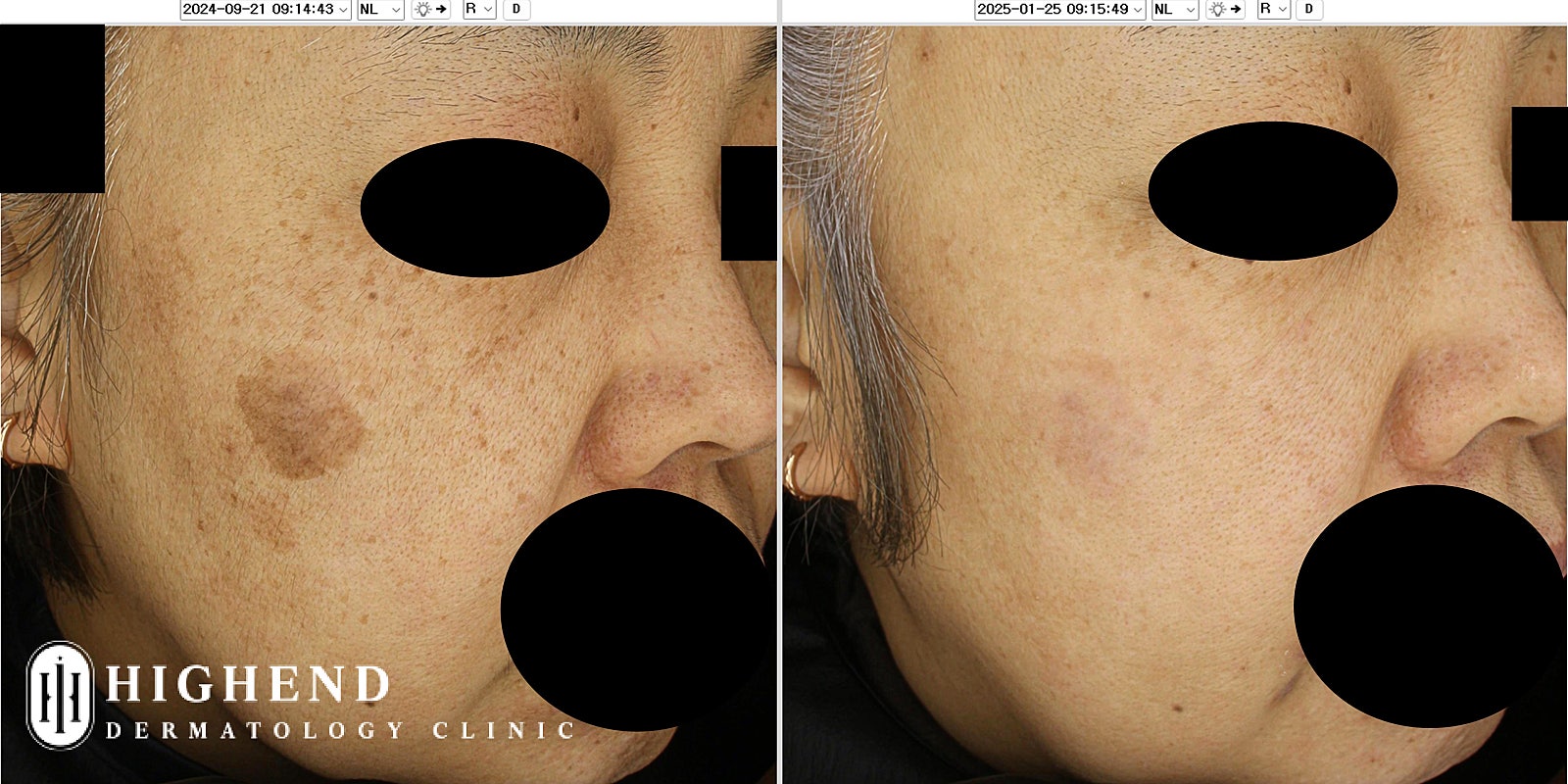Click the HIGHEND watermark text
The height and width of the screenshot is (784, 1568).
tap(247, 685)
